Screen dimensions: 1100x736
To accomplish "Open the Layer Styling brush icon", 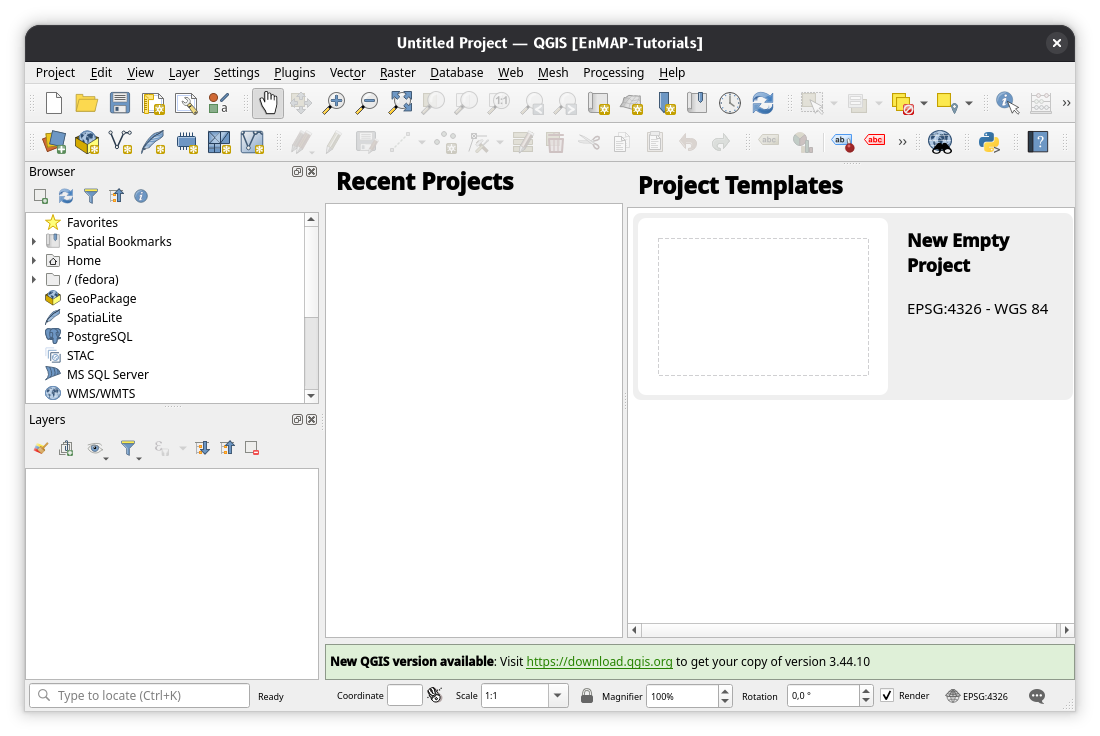I will (41, 448).
